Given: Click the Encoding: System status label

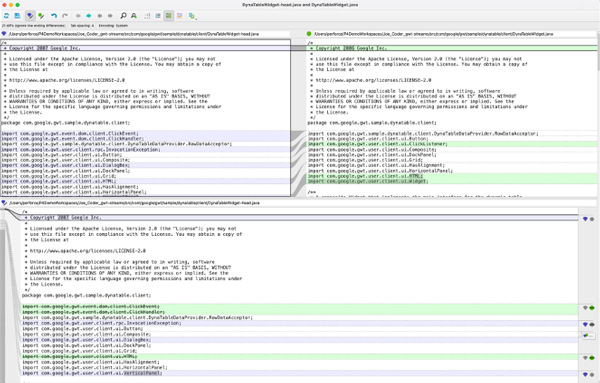Looking at the screenshot, I should click(113, 26).
